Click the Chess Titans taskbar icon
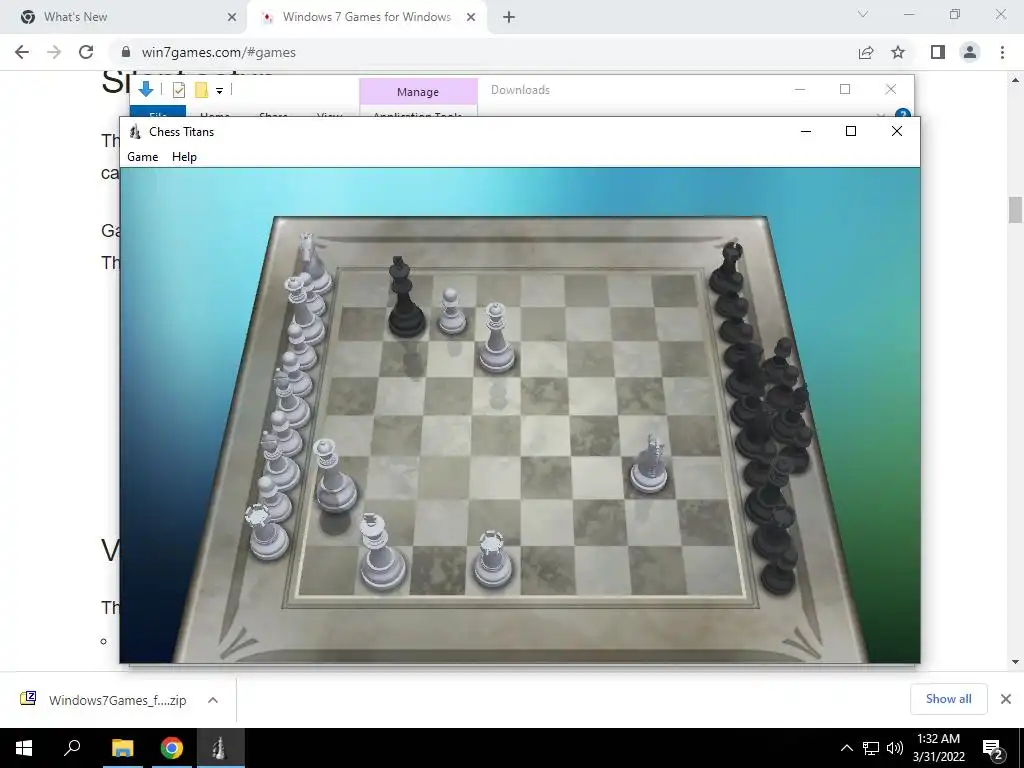 [x=220, y=748]
